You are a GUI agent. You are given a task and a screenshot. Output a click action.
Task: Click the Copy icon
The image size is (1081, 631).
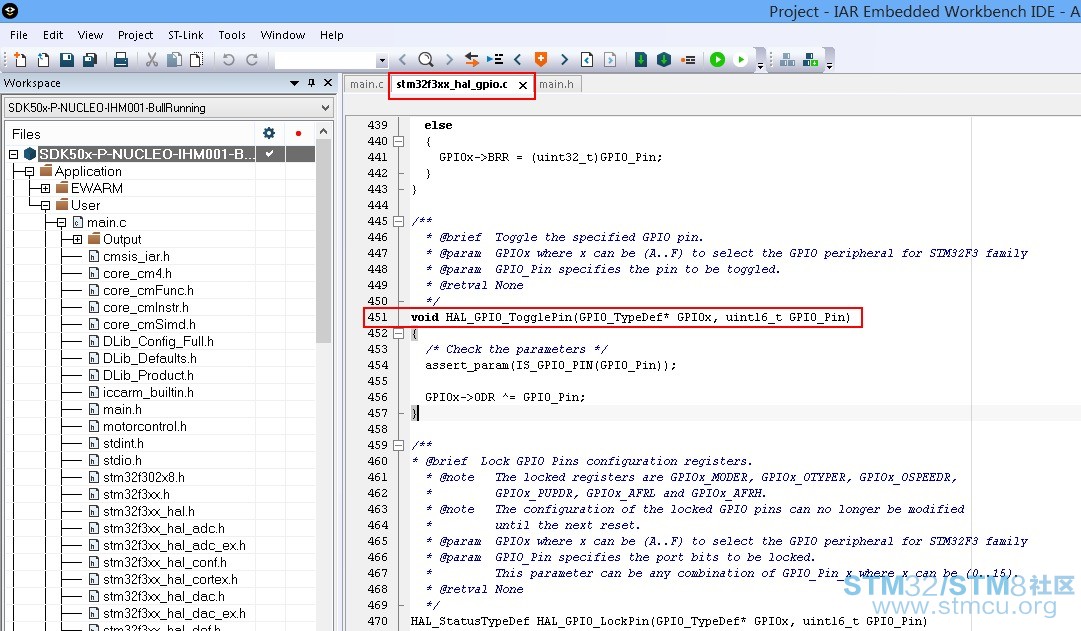(174, 60)
